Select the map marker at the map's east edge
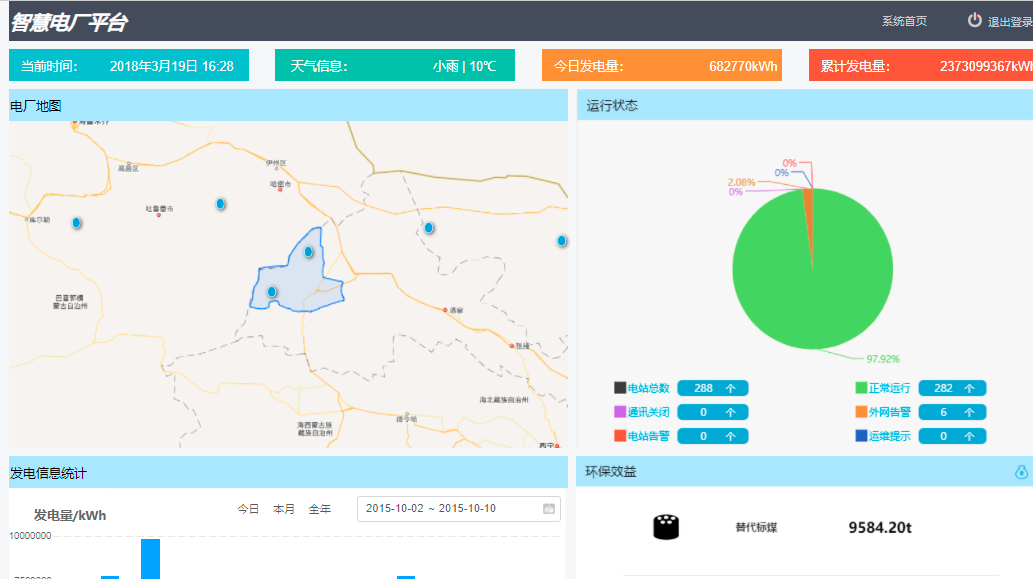This screenshot has height=579, width=1033. [561, 240]
